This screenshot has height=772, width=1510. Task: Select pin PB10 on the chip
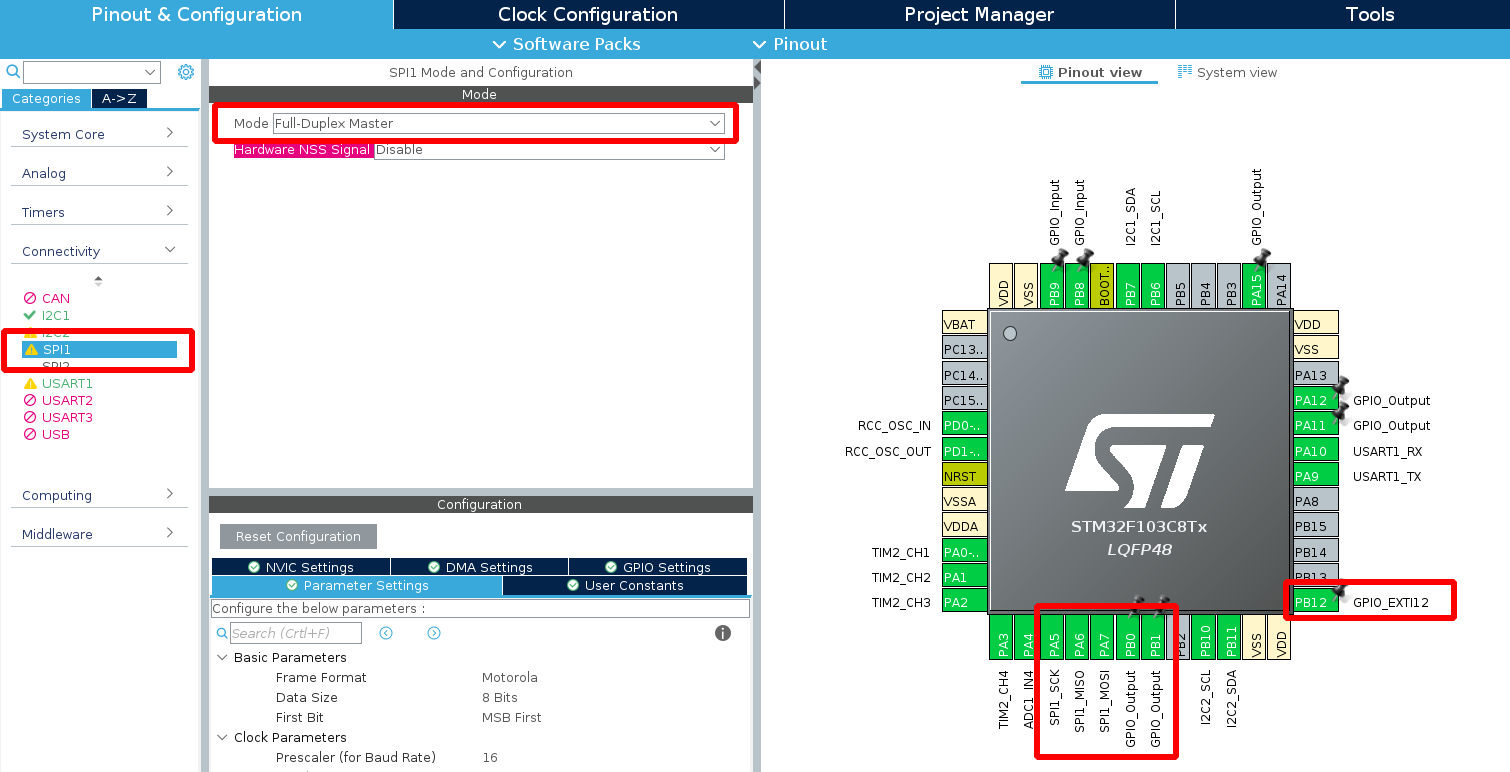pos(1205,636)
